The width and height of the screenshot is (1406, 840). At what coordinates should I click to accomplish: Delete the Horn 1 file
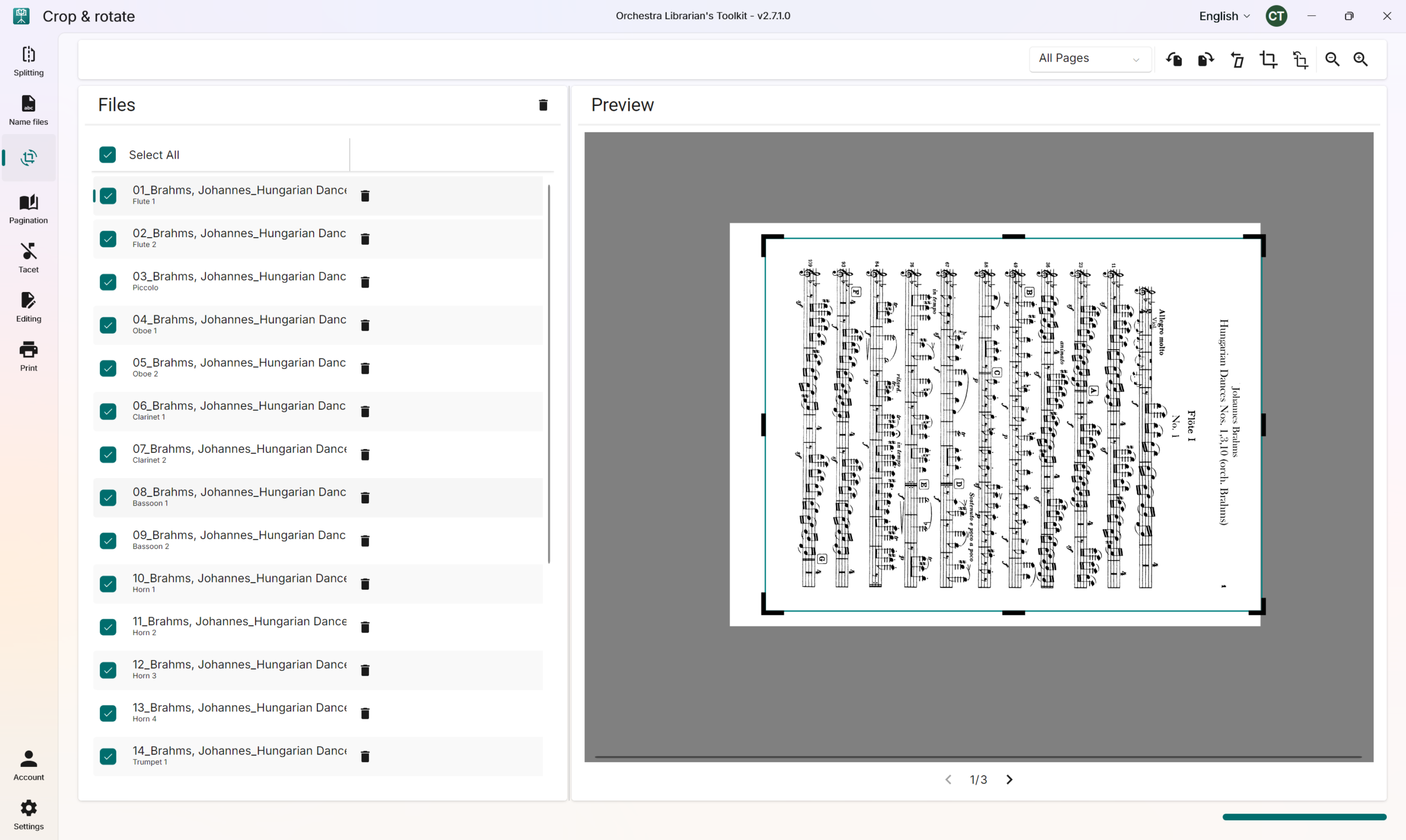pyautogui.click(x=365, y=584)
